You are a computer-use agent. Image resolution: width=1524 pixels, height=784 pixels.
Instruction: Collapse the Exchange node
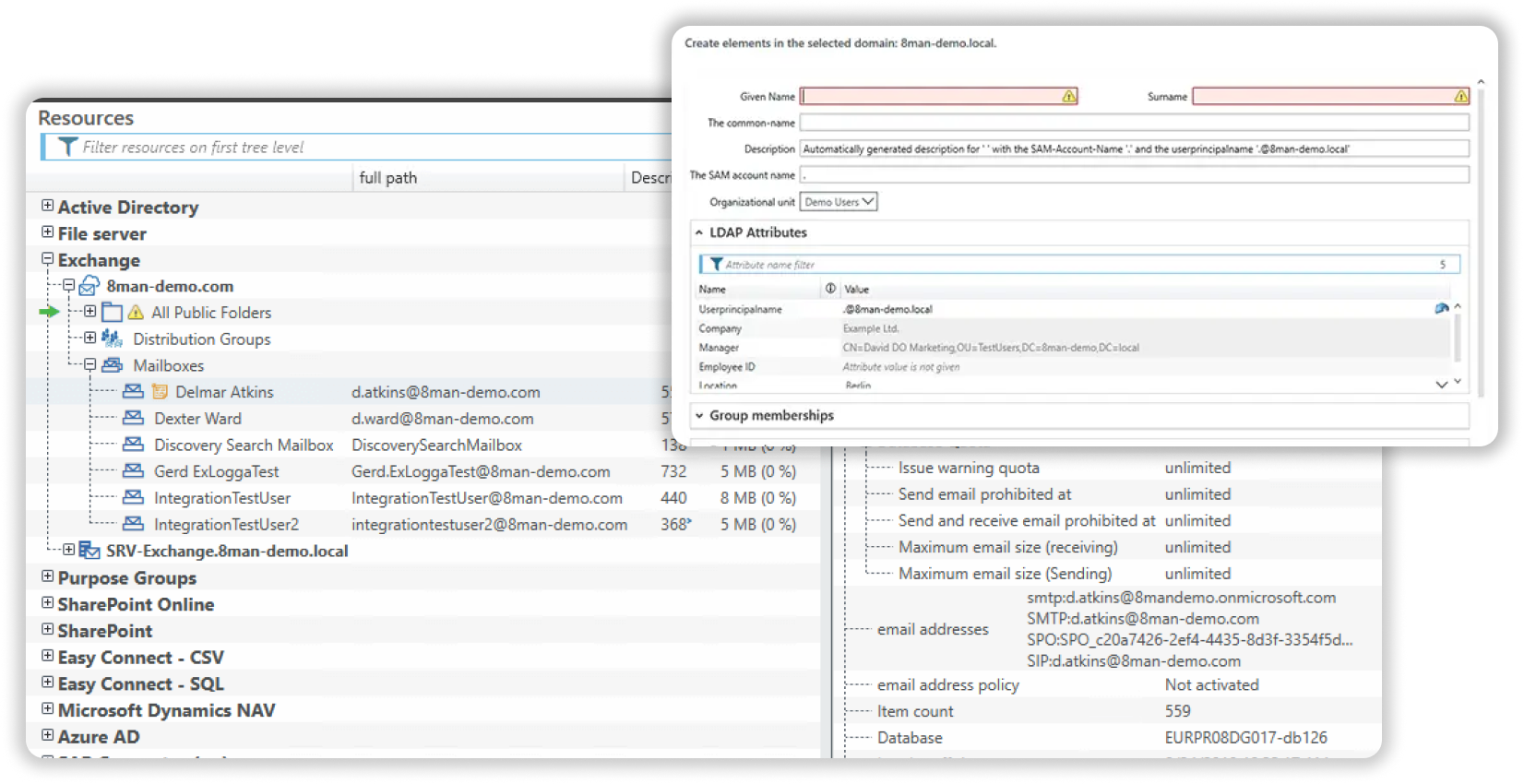pos(47,259)
